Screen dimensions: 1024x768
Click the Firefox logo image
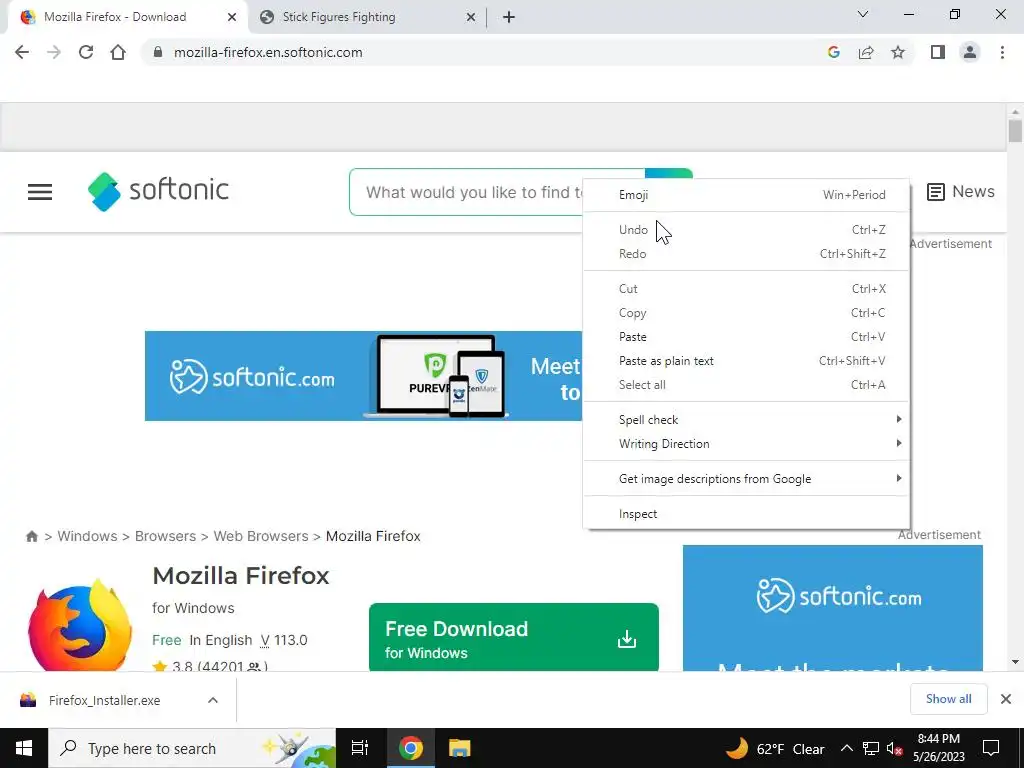(x=80, y=626)
